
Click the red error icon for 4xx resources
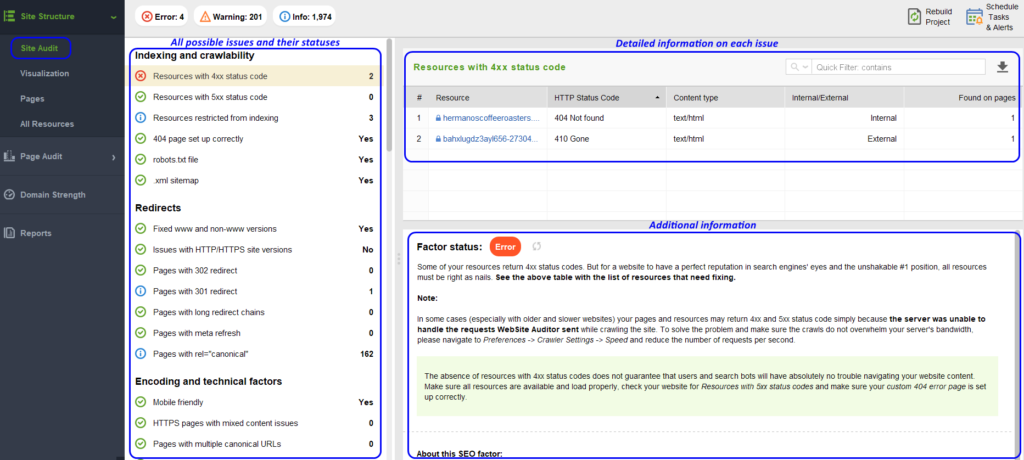point(141,76)
